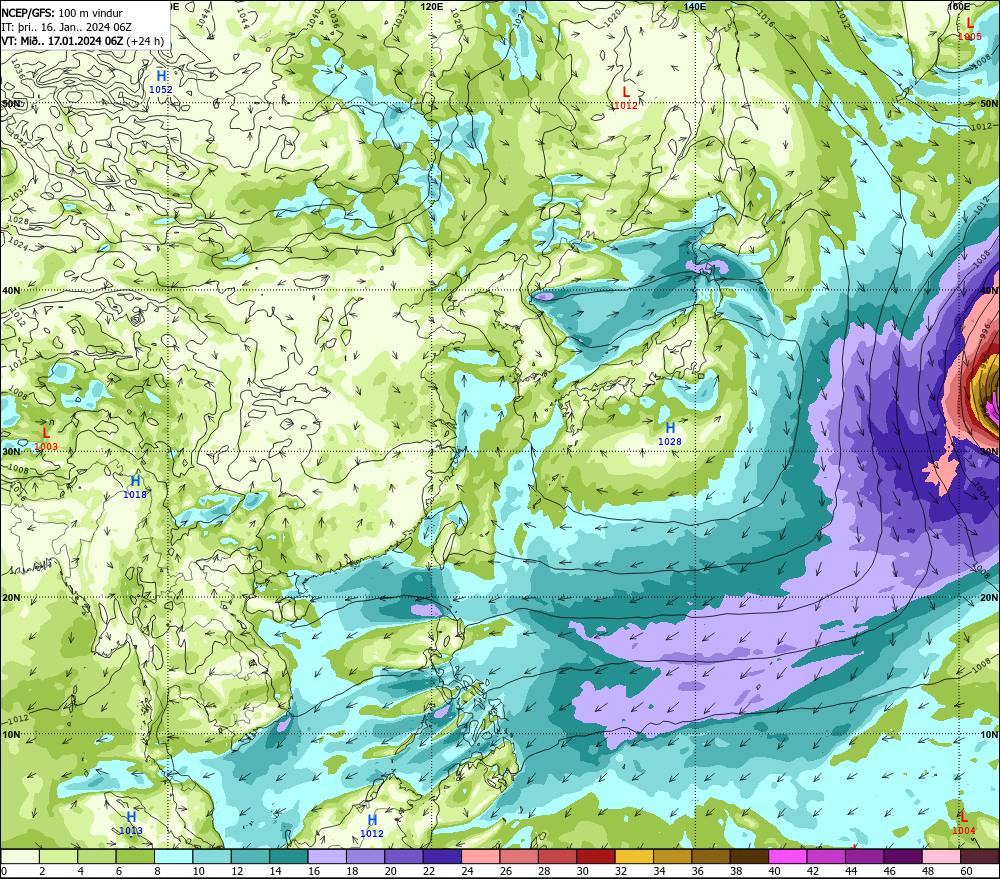
Task: Click the VT valid time line
Action: [x=82, y=41]
